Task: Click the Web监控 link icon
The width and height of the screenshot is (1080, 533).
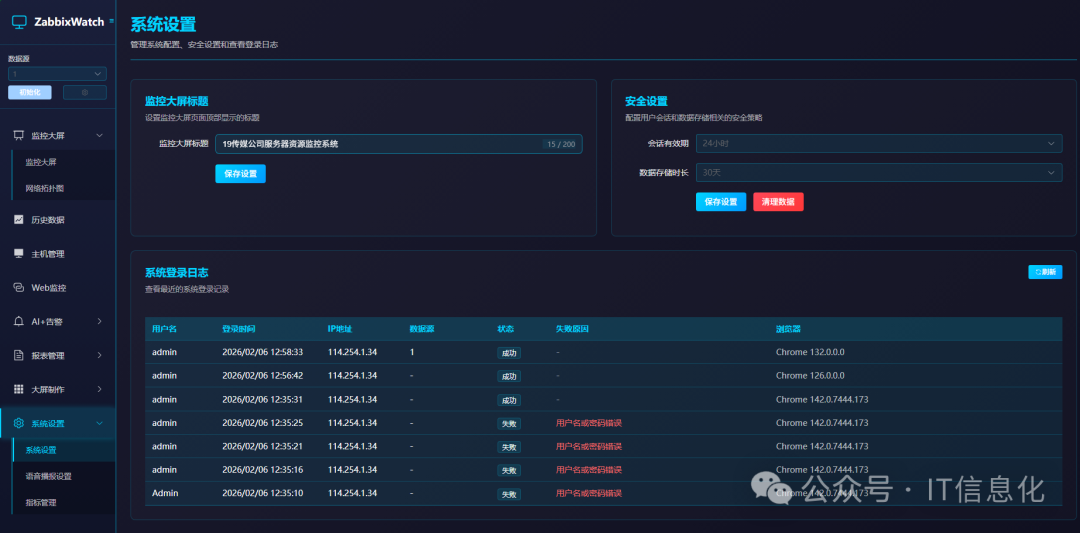Action: pos(19,288)
